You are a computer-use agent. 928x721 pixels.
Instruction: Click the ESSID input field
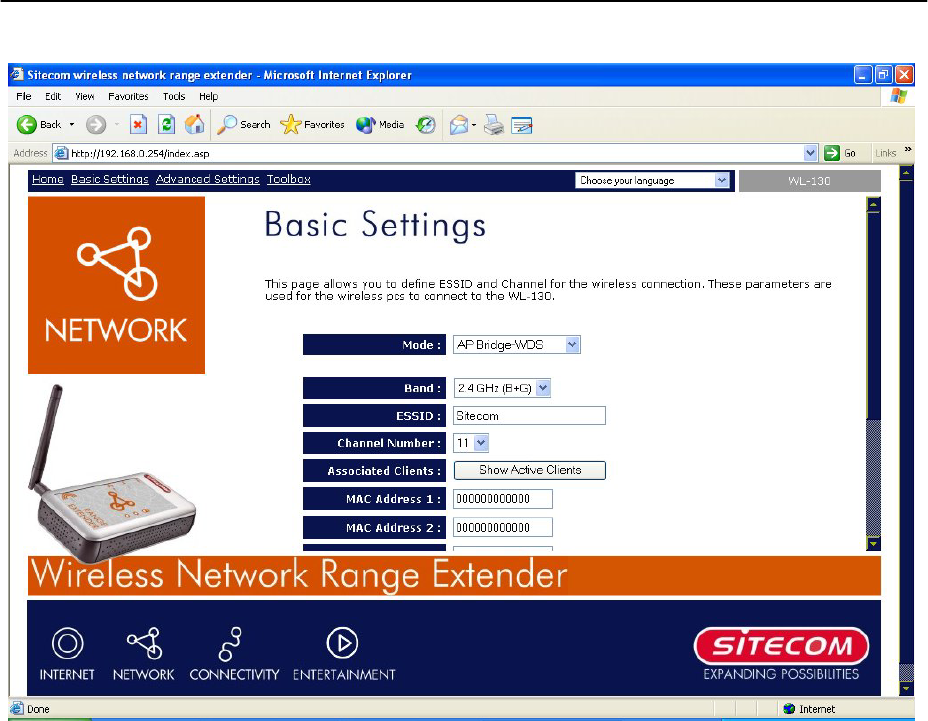[529, 416]
